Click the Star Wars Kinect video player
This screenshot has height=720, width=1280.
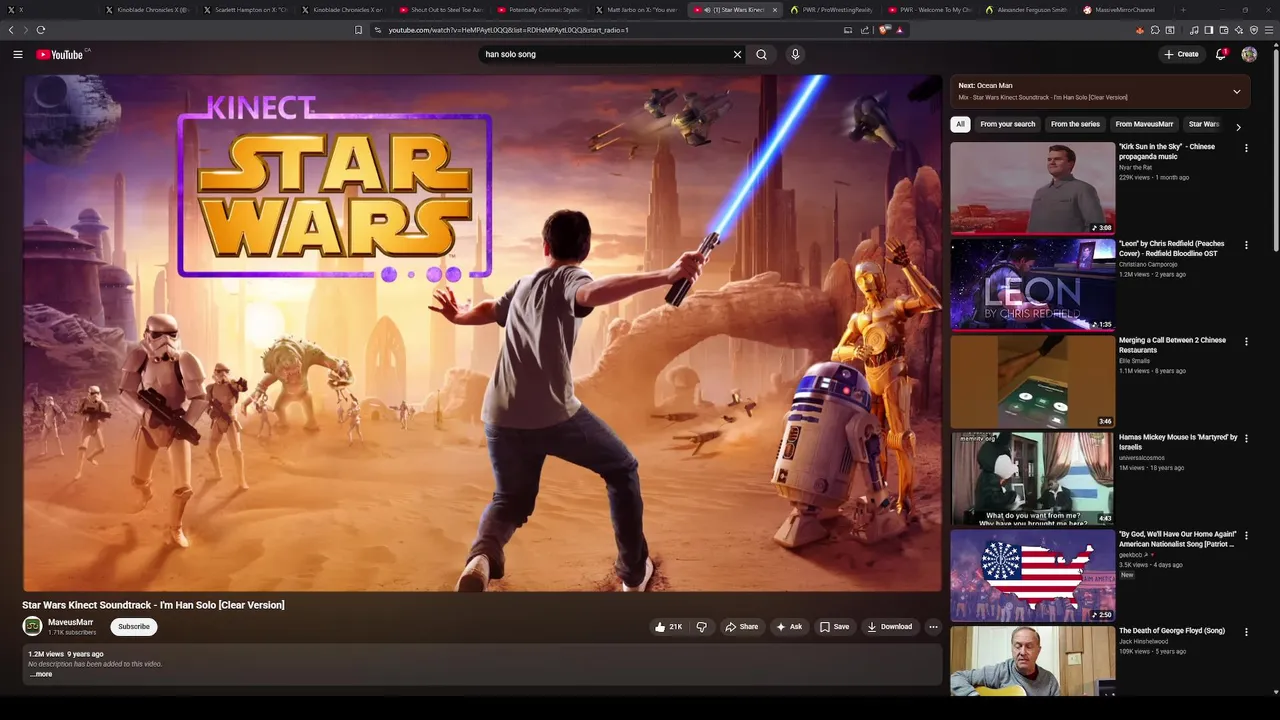click(x=482, y=333)
